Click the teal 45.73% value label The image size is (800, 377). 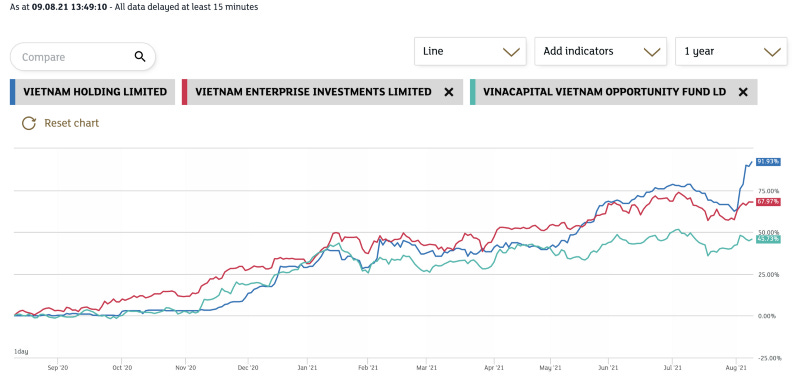(768, 239)
